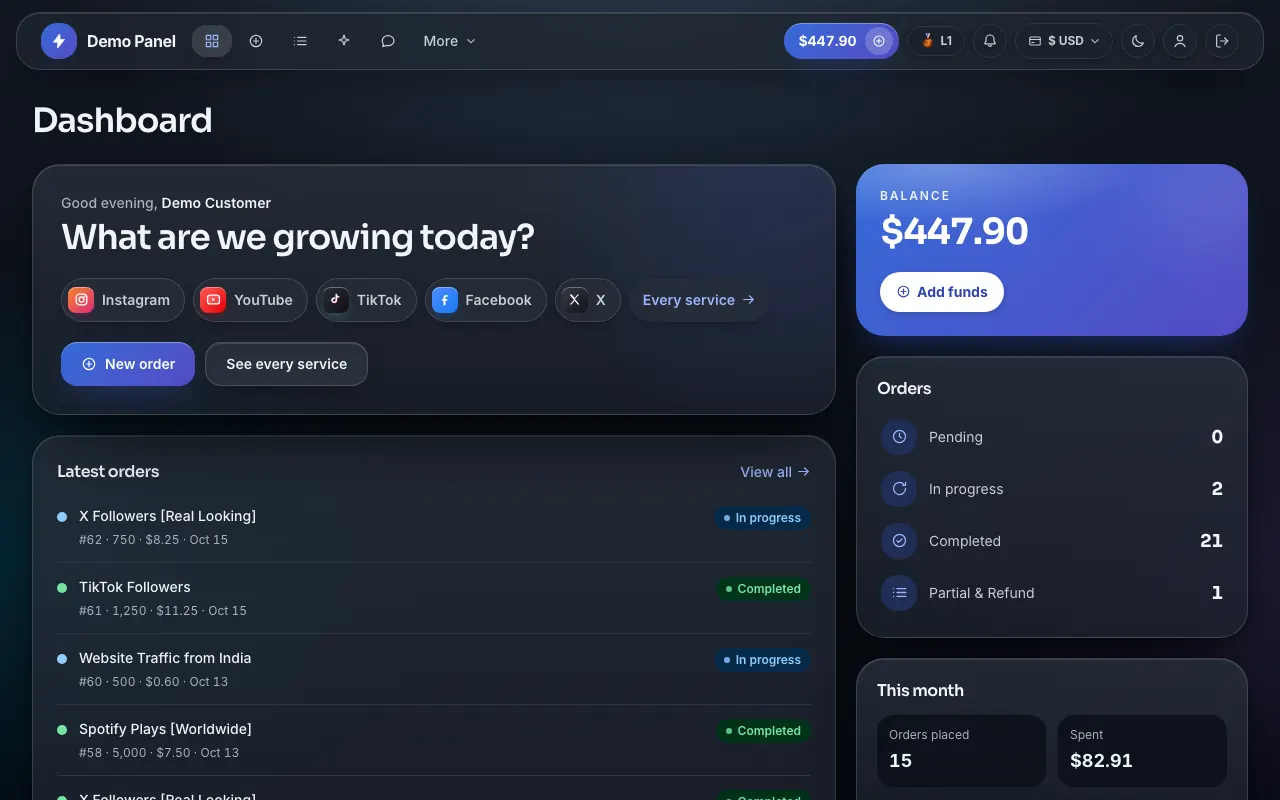The height and width of the screenshot is (800, 1280).
Task: Open notifications bell
Action: click(x=990, y=41)
